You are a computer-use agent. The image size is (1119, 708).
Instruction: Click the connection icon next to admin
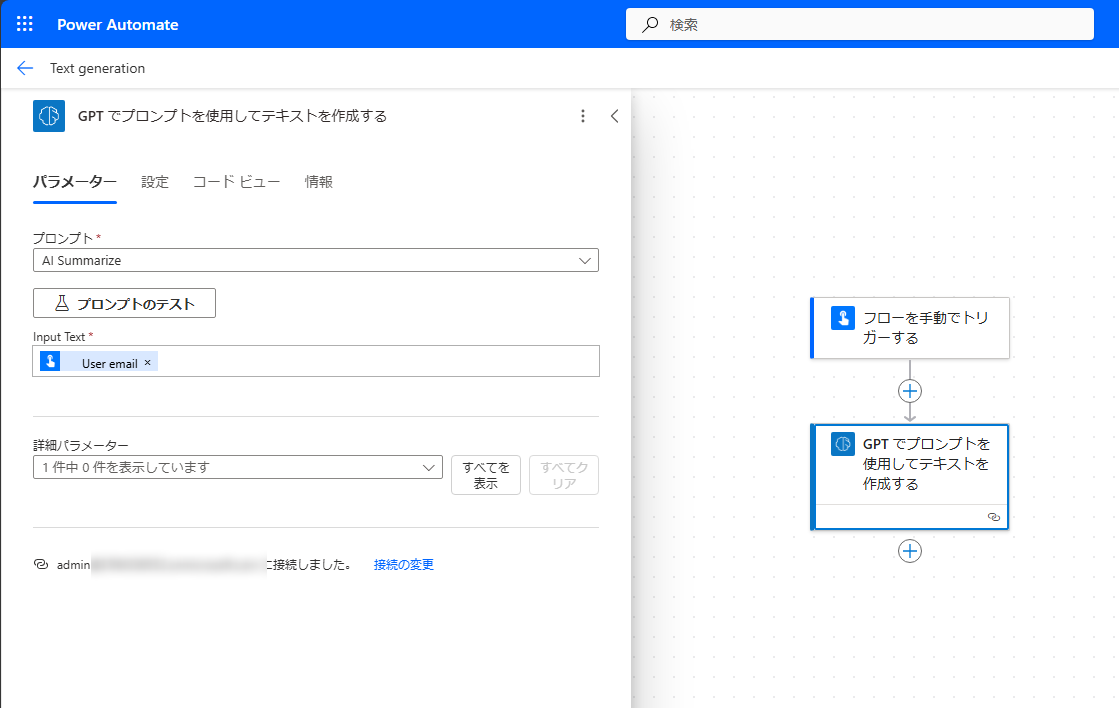pos(41,564)
